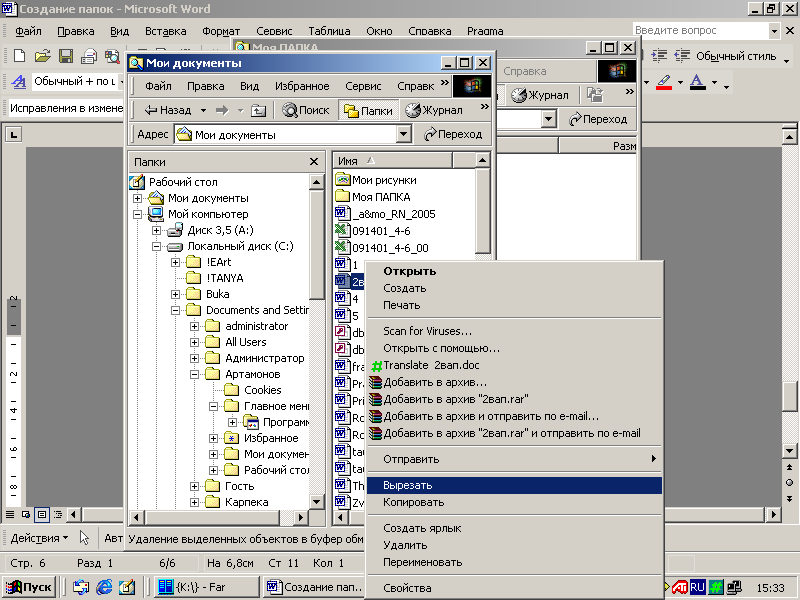Image resolution: width=800 pixels, height=600 pixels.
Task: Expand Диск 3,5 (A:) tree node
Action: tap(157, 230)
